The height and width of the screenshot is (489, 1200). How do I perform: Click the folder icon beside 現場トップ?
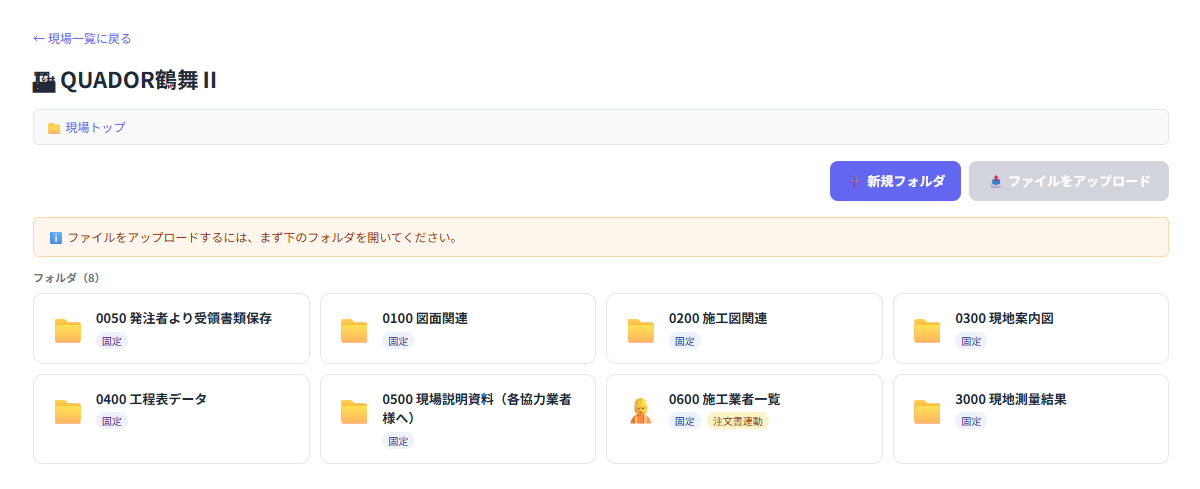(54, 128)
